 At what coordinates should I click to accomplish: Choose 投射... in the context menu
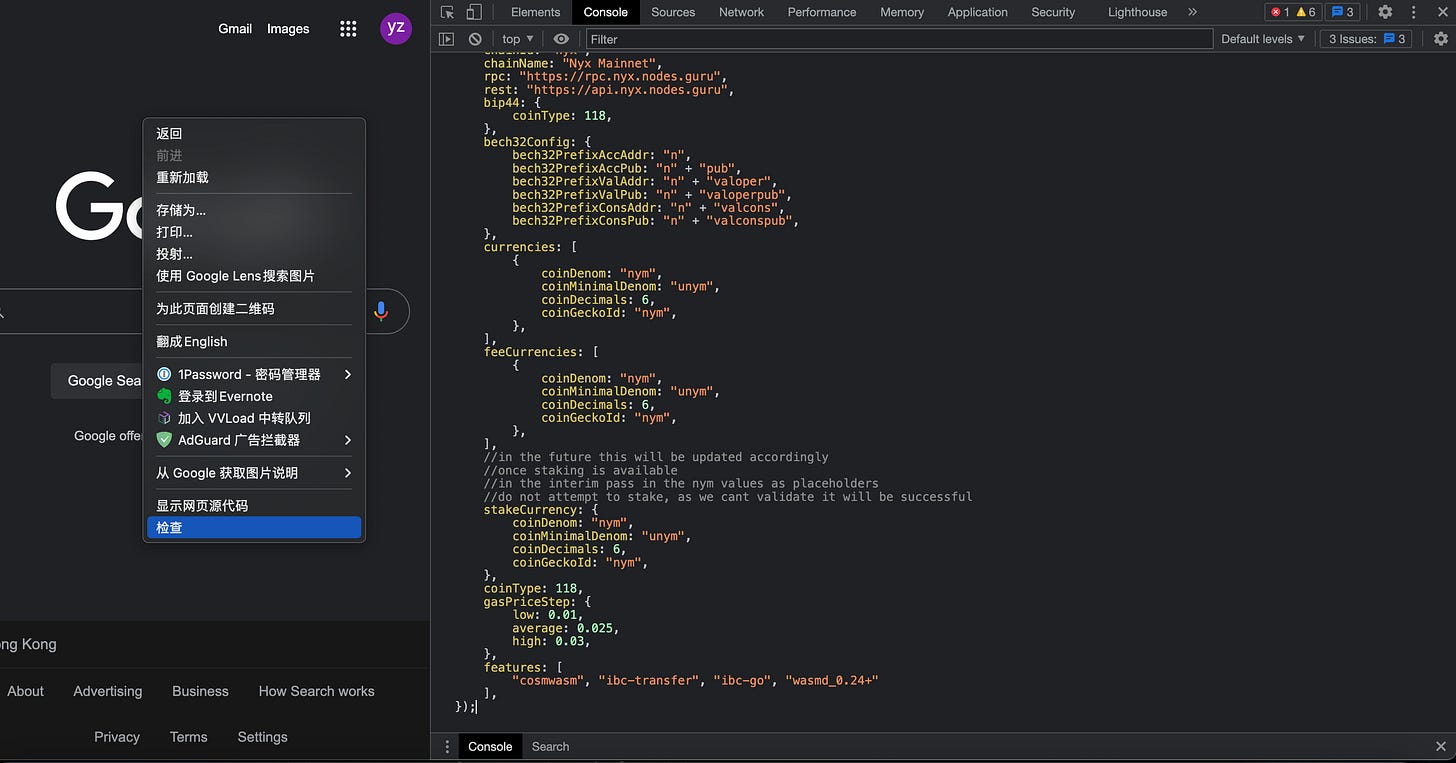click(x=253, y=255)
